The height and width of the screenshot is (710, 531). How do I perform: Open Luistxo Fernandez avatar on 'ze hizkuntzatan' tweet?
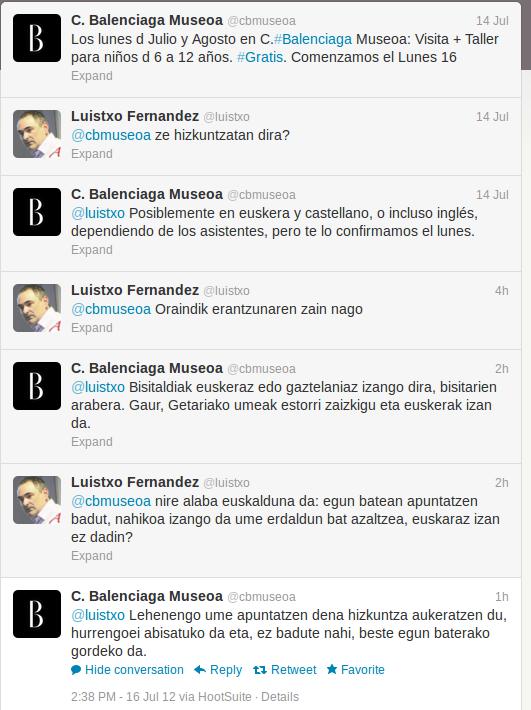pos(37,134)
